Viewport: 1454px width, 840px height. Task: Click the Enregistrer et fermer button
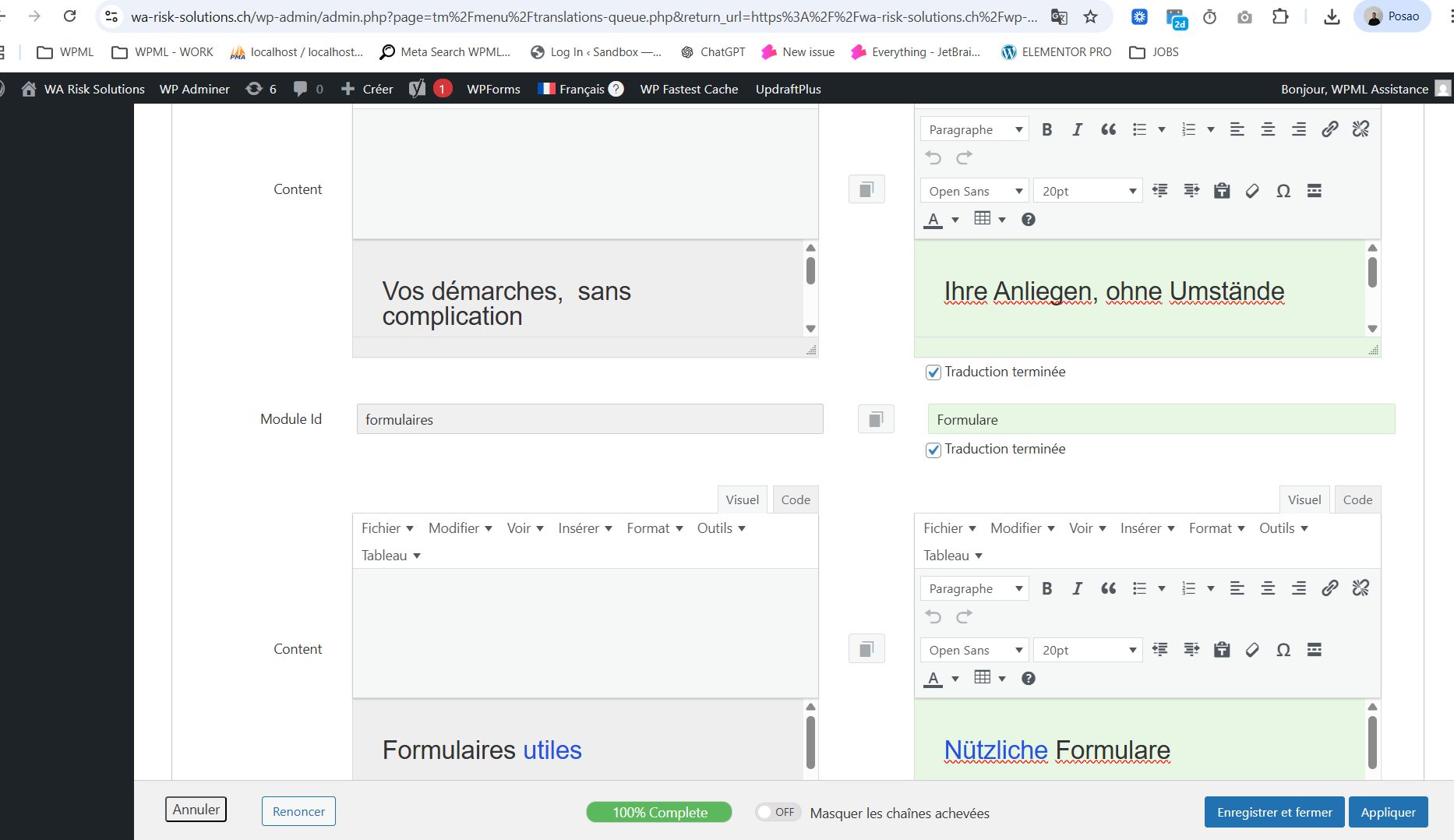pyautogui.click(x=1274, y=812)
